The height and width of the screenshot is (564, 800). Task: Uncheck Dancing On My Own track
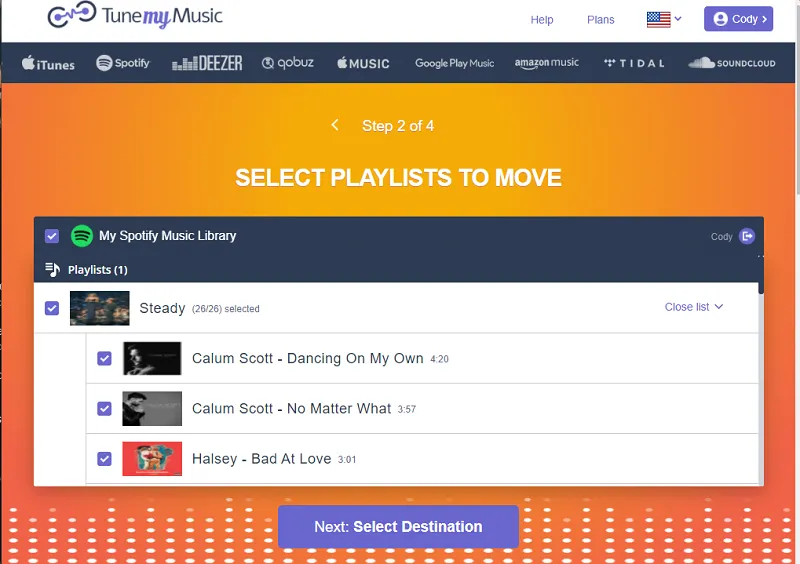click(x=105, y=358)
